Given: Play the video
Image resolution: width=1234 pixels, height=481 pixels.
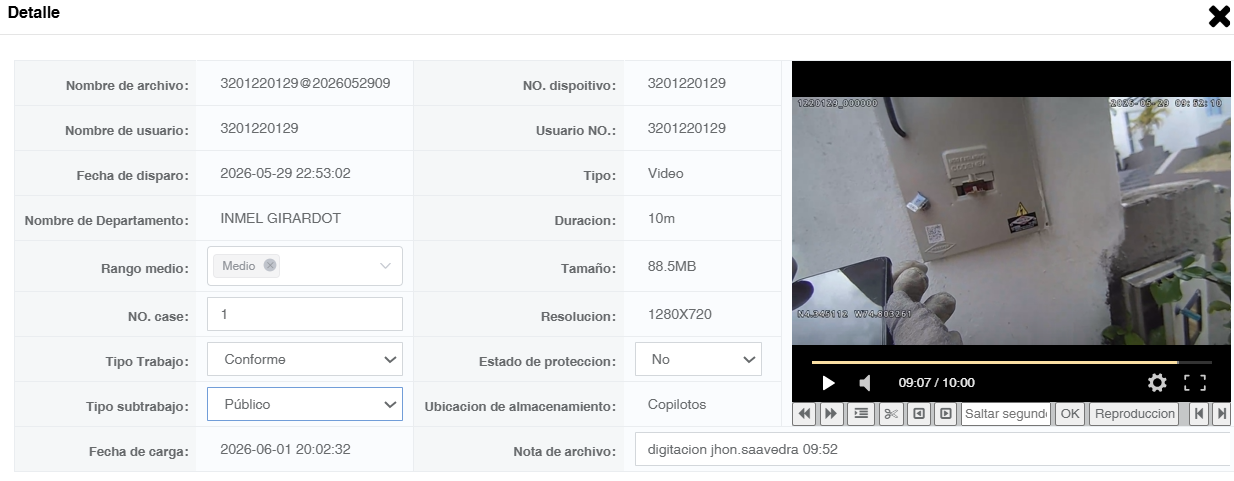Looking at the screenshot, I should click(x=828, y=382).
